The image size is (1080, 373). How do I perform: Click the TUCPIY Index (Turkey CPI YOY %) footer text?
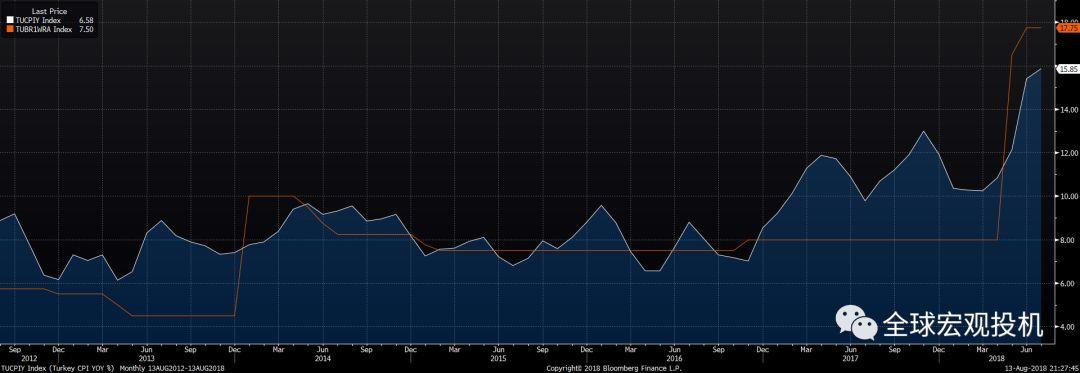point(59,368)
